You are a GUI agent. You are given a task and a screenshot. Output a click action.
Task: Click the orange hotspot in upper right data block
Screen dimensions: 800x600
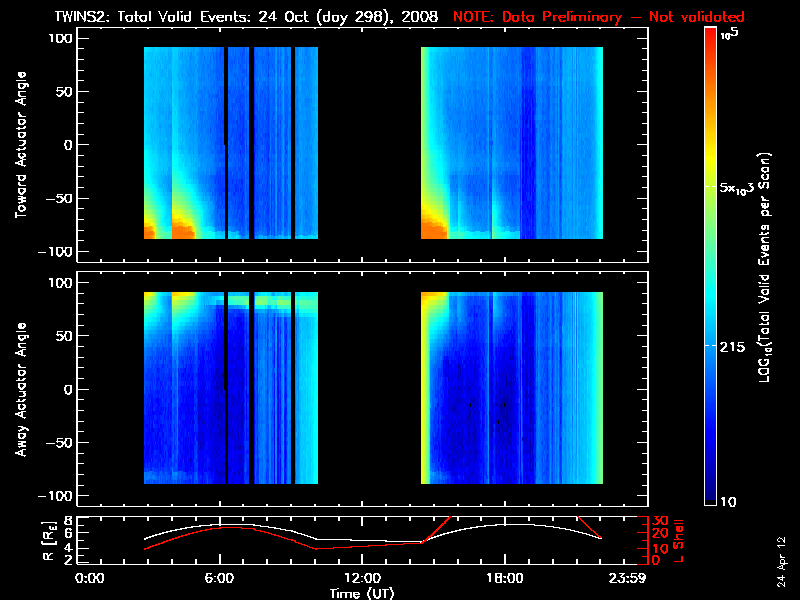pyautogui.click(x=433, y=226)
